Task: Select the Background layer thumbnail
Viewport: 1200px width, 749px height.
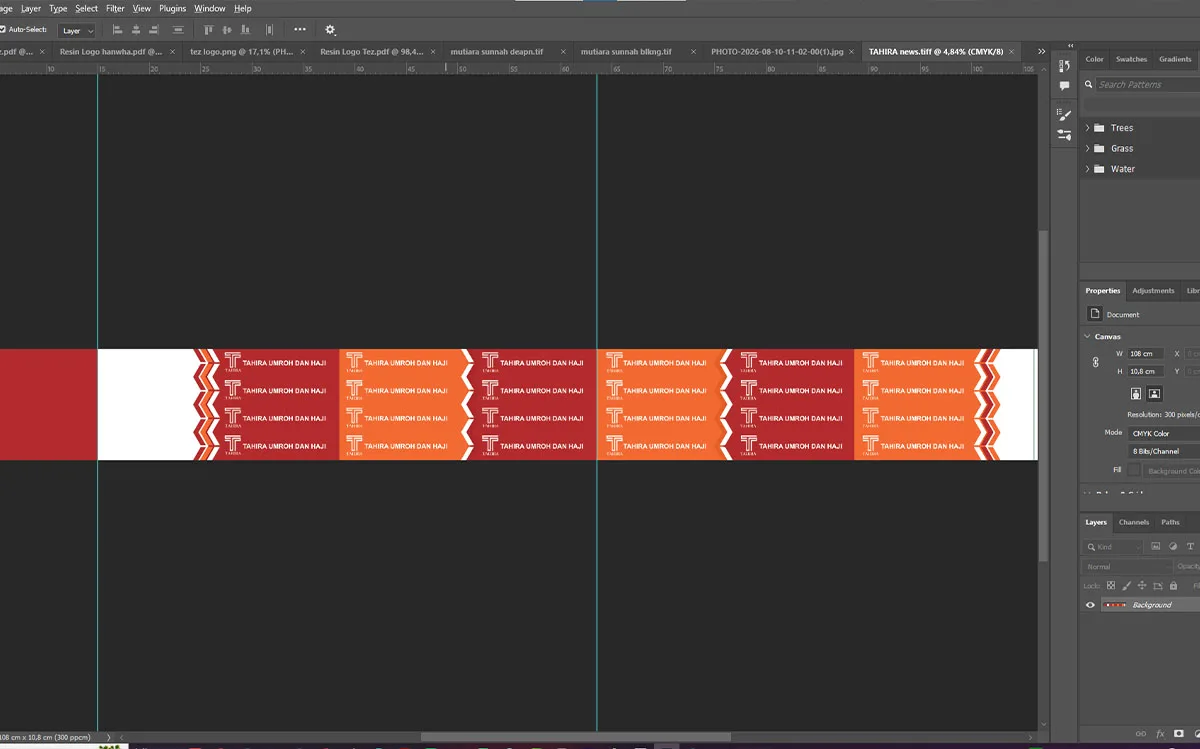Action: pos(1114,605)
